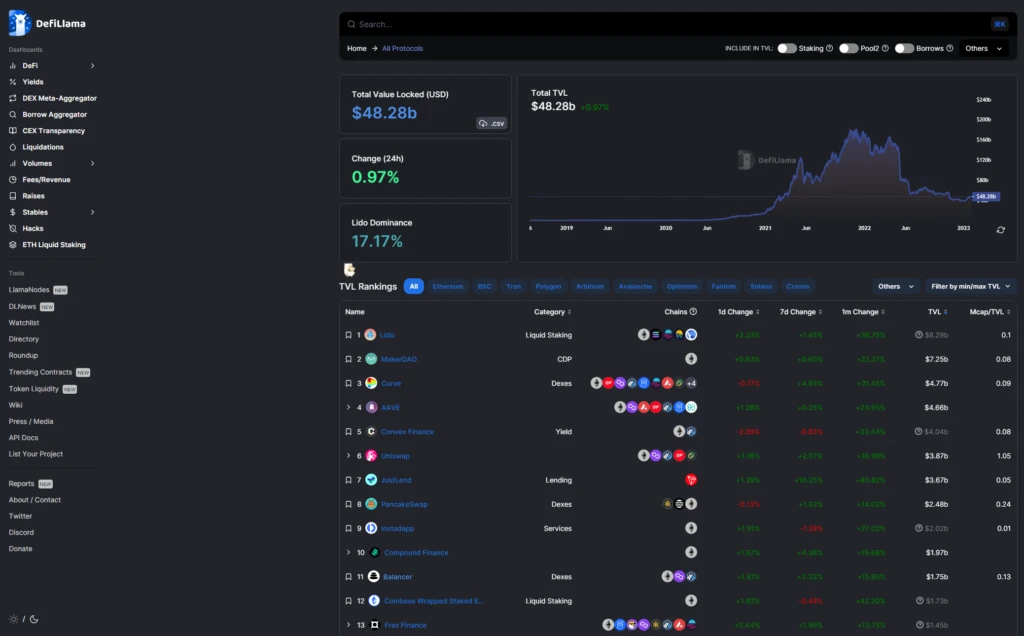Open the Others dropdown in TVL options

click(984, 48)
